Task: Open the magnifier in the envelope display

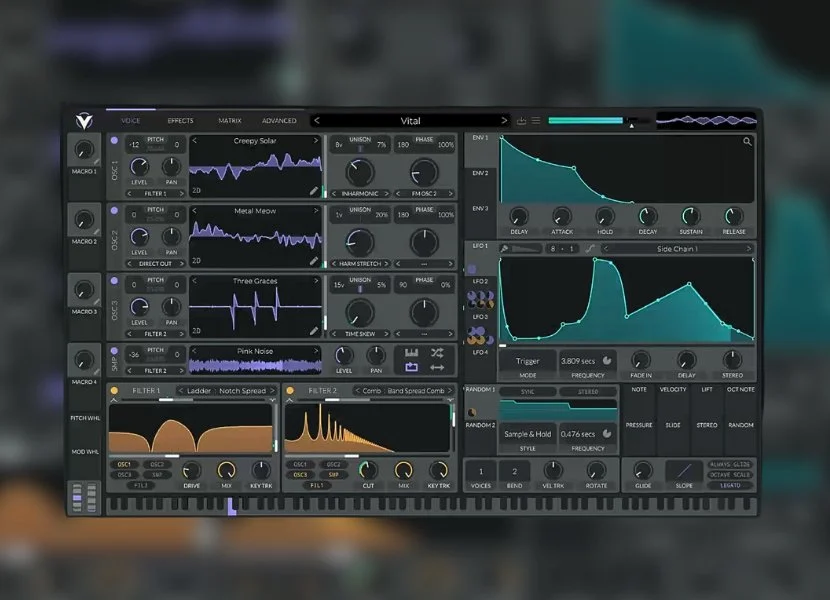Action: [747, 142]
